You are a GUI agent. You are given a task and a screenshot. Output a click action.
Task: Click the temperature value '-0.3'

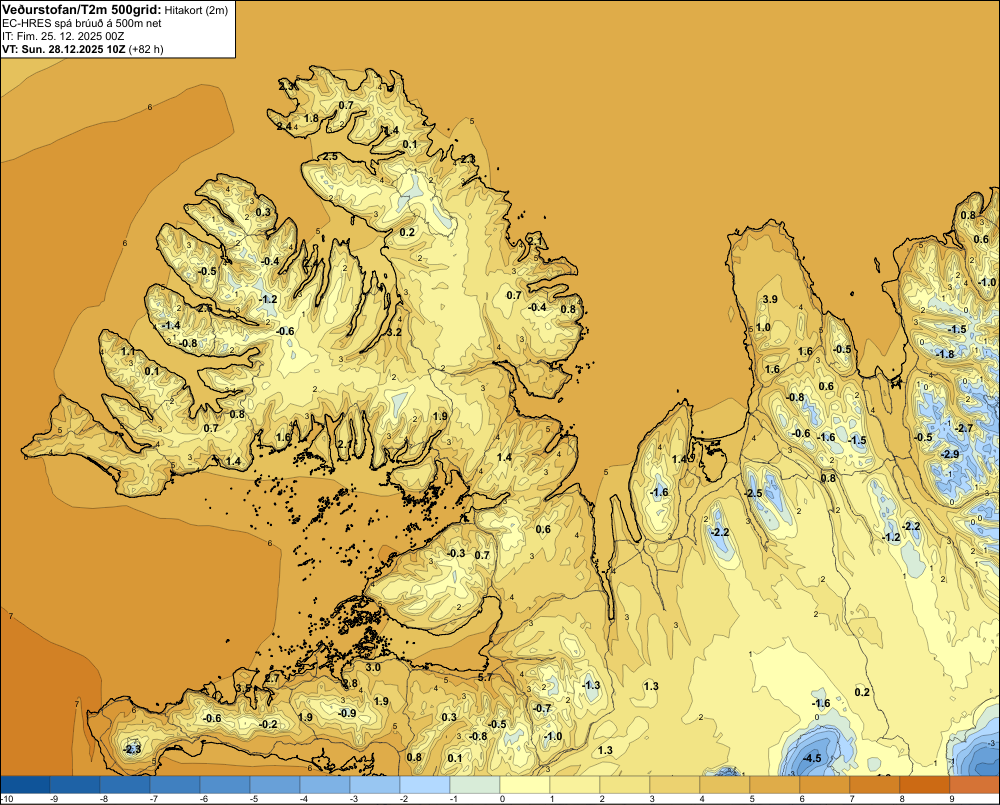456,553
